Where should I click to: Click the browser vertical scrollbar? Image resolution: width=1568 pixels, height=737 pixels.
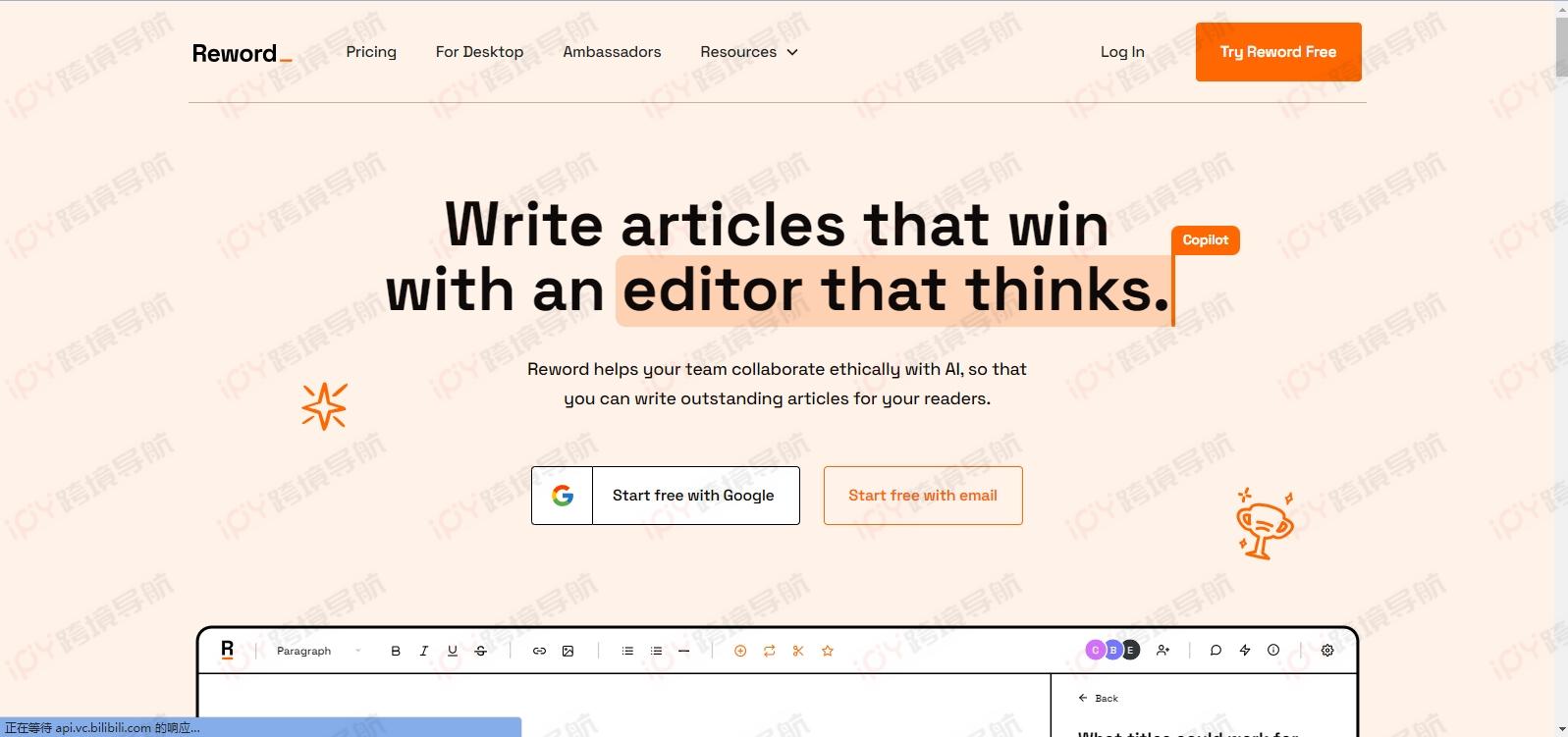click(x=1561, y=47)
